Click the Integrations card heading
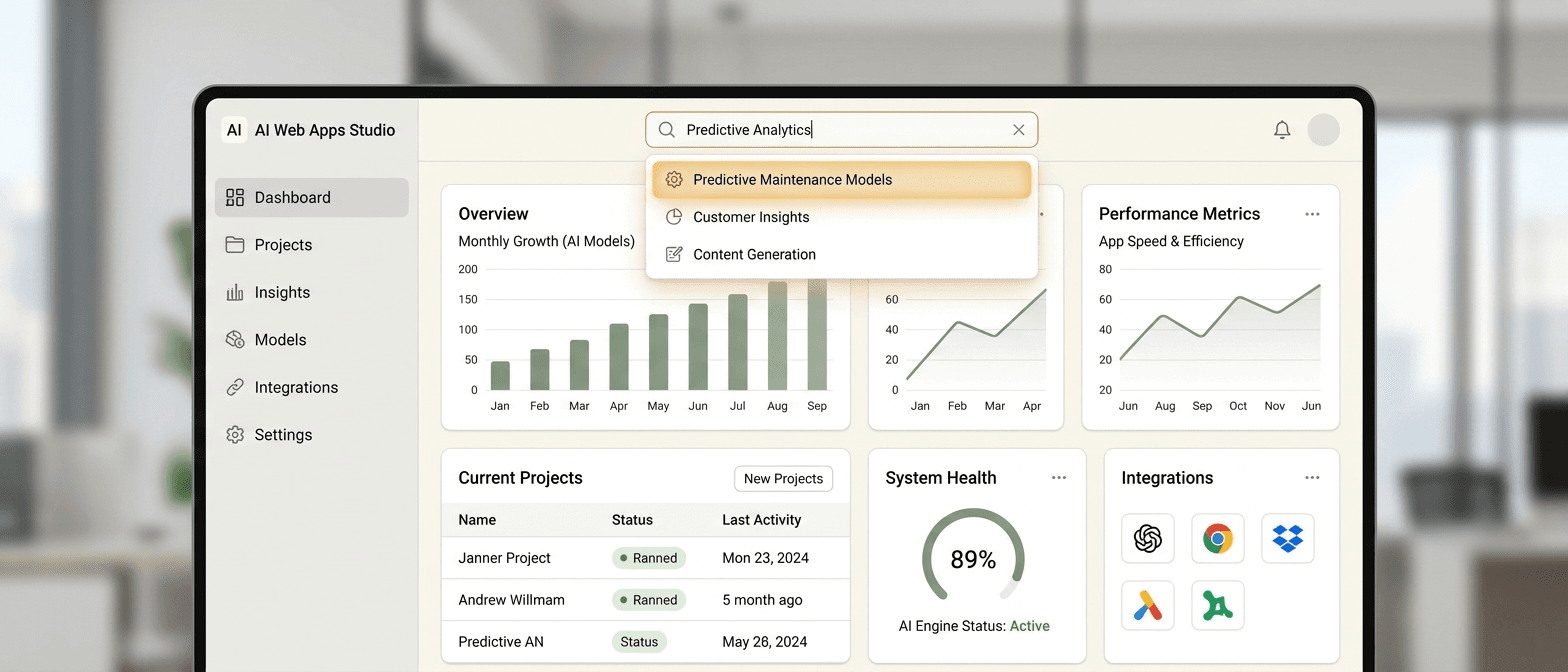The height and width of the screenshot is (672, 1568). tap(1167, 478)
